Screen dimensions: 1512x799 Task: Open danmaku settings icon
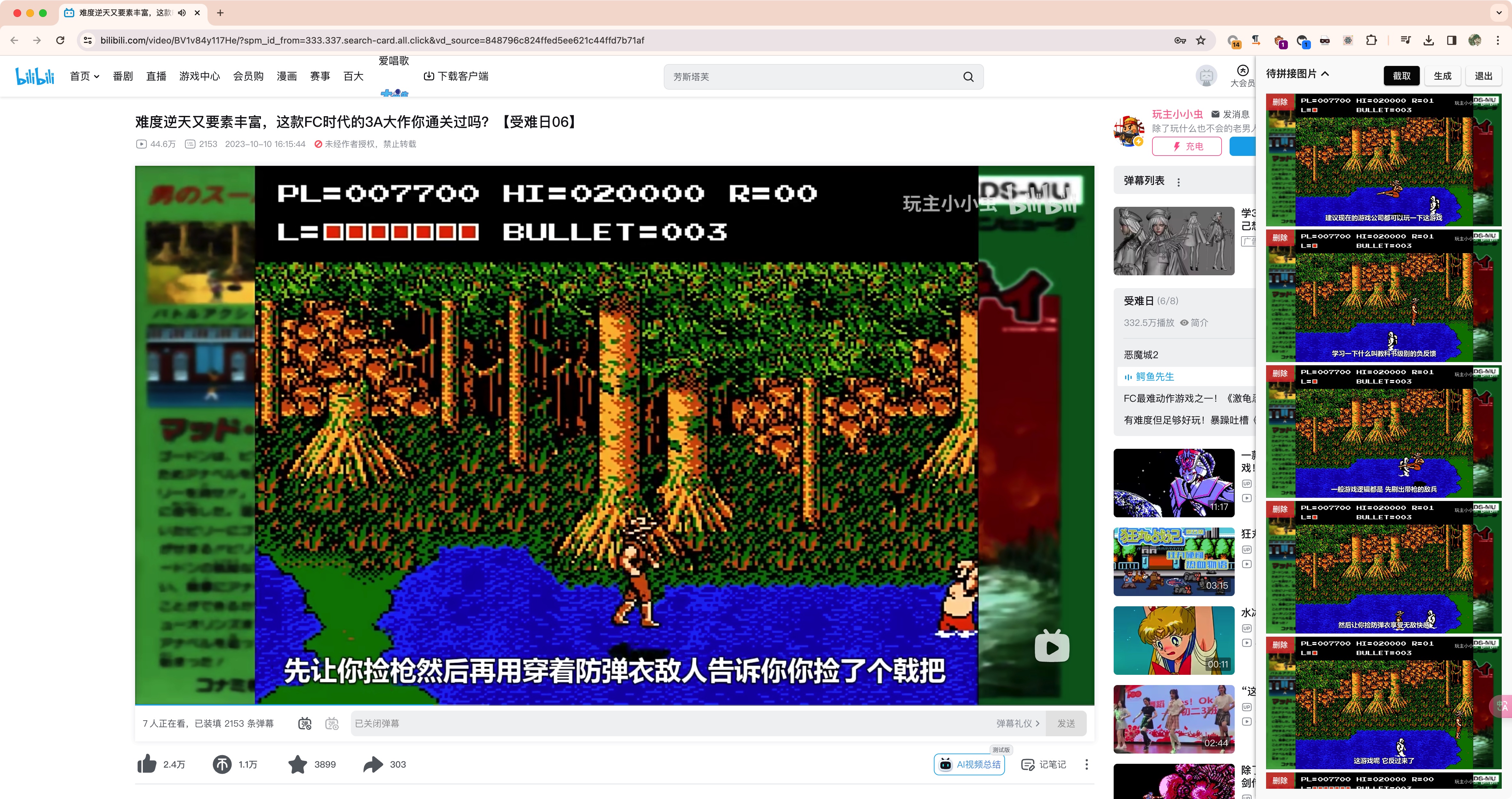click(x=332, y=723)
